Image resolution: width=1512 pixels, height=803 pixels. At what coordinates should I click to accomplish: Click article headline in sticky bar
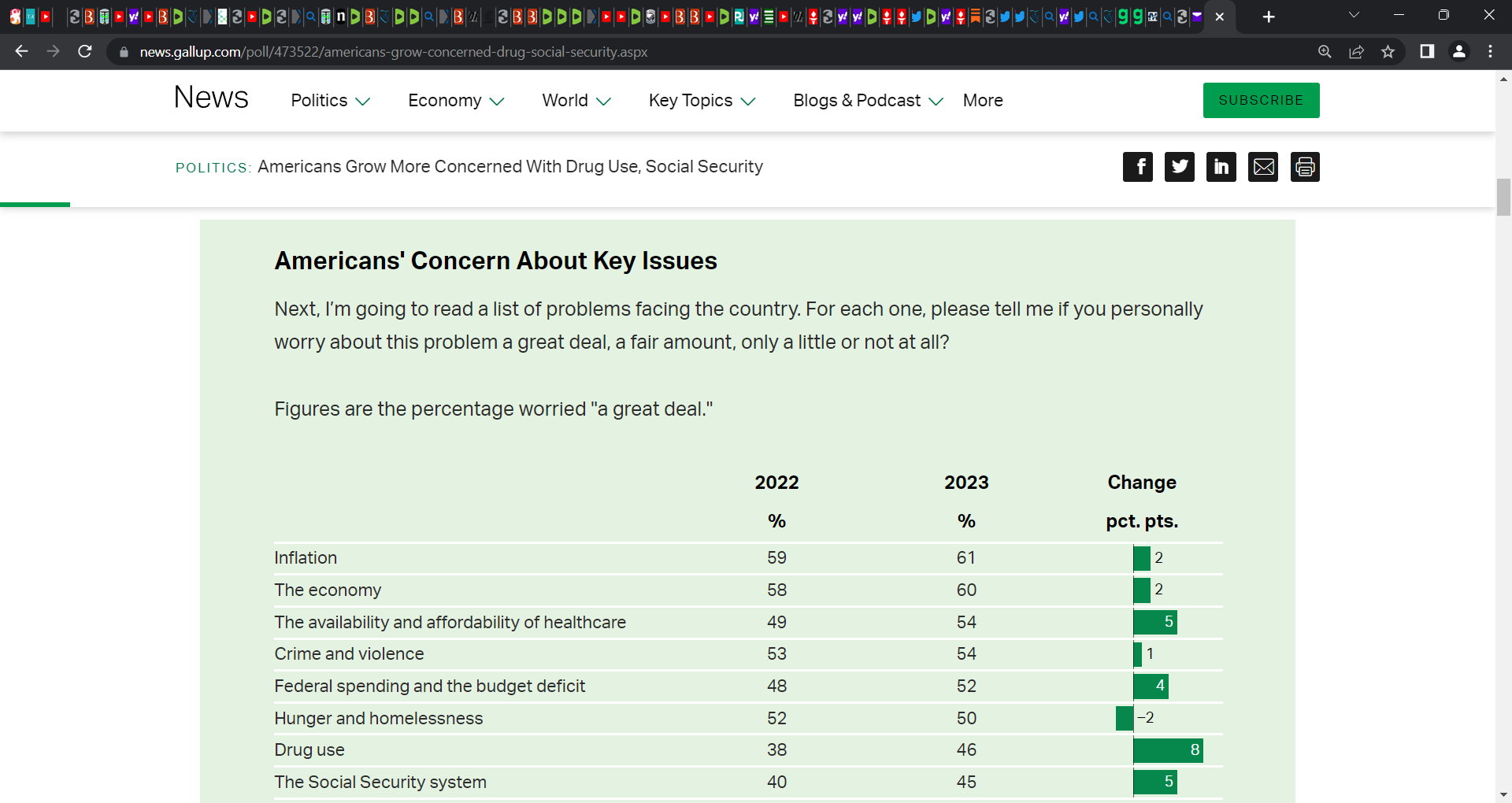coord(510,167)
